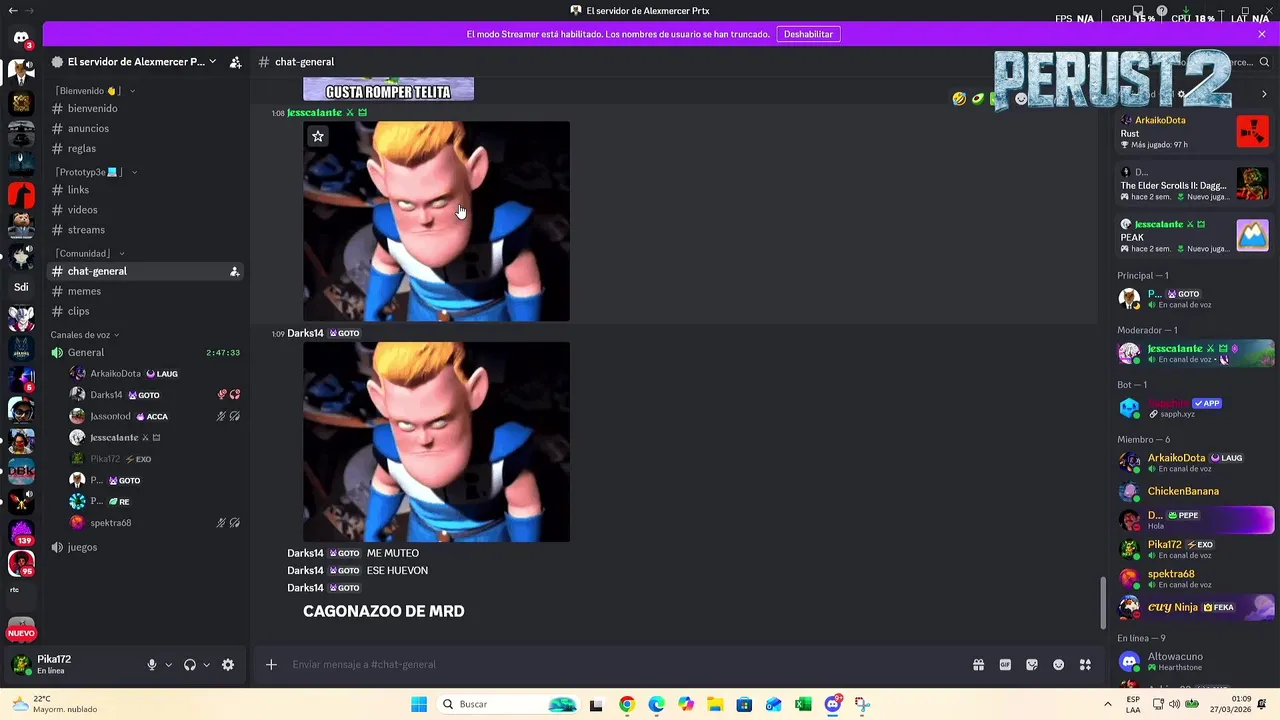Toggle the taskbar volume icon
This screenshot has width=1280, height=720.
point(1175,704)
